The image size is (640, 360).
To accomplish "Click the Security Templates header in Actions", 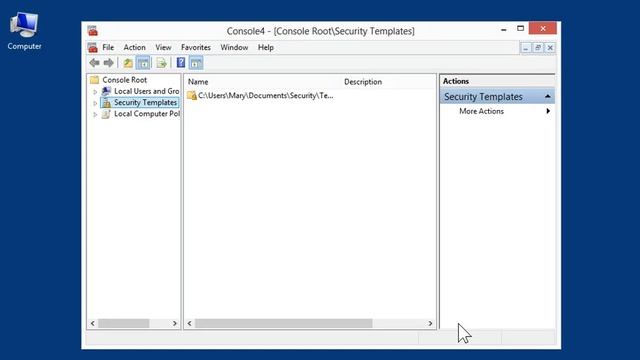I will (x=497, y=97).
